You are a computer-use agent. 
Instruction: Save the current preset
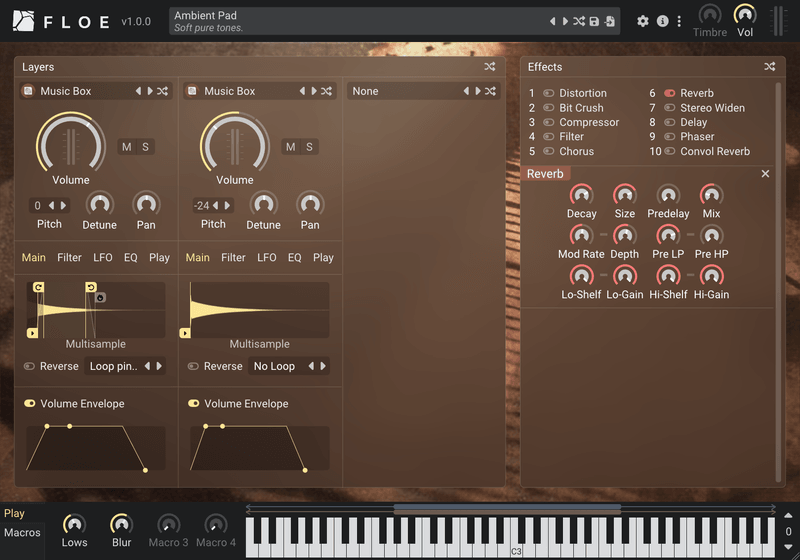594,21
